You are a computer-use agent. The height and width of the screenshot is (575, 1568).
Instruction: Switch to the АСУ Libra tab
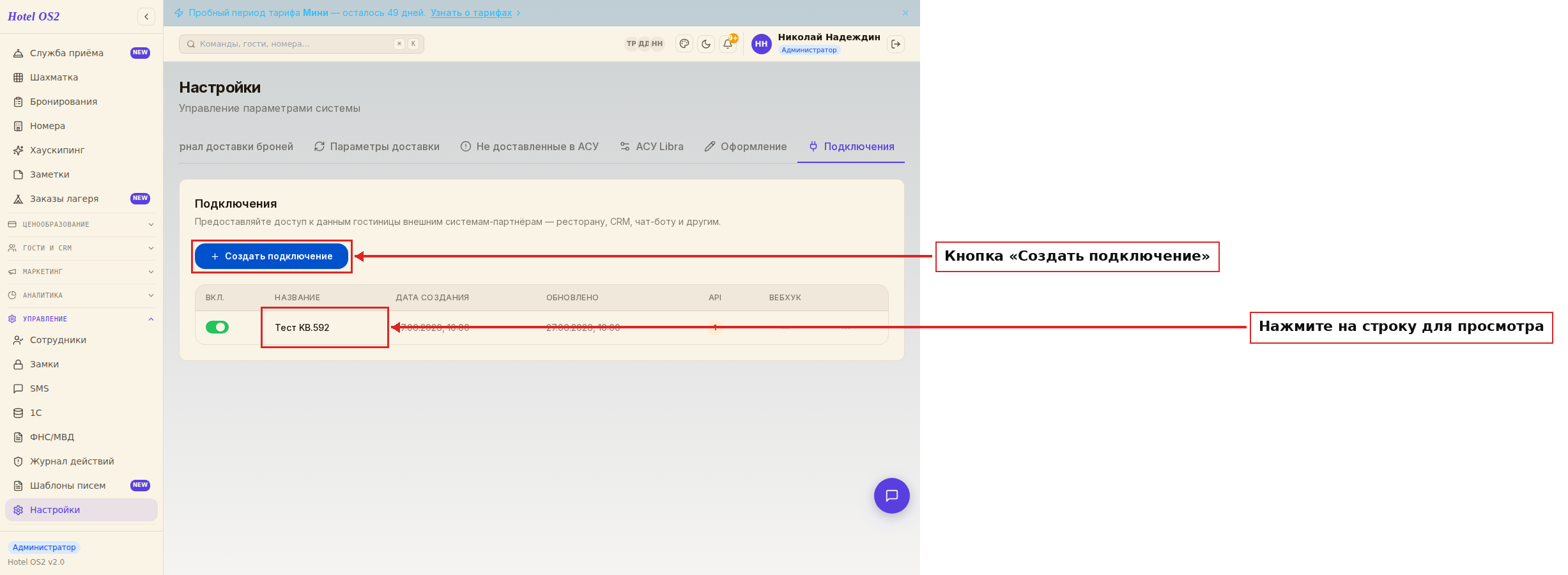coord(652,147)
